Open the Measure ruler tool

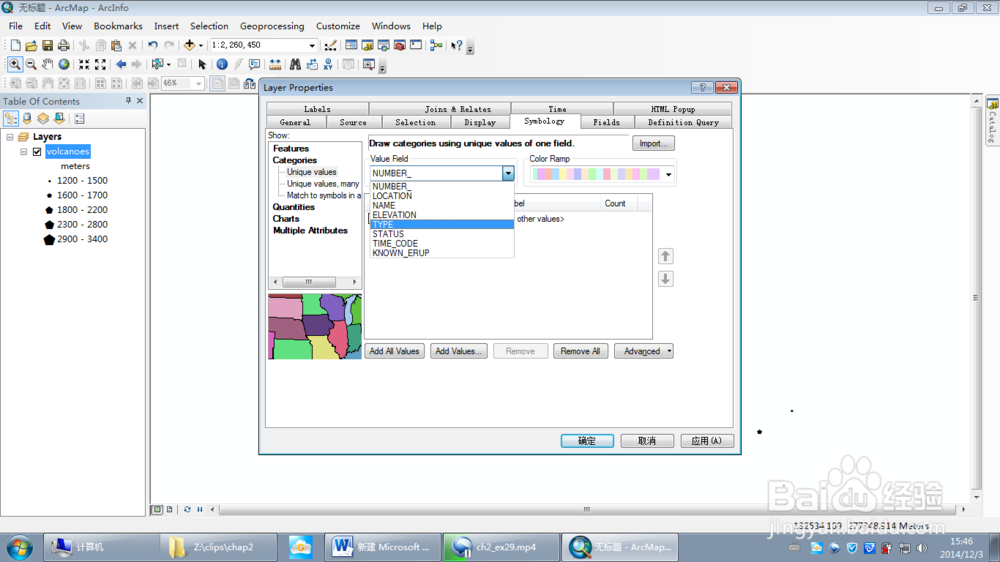(x=275, y=64)
